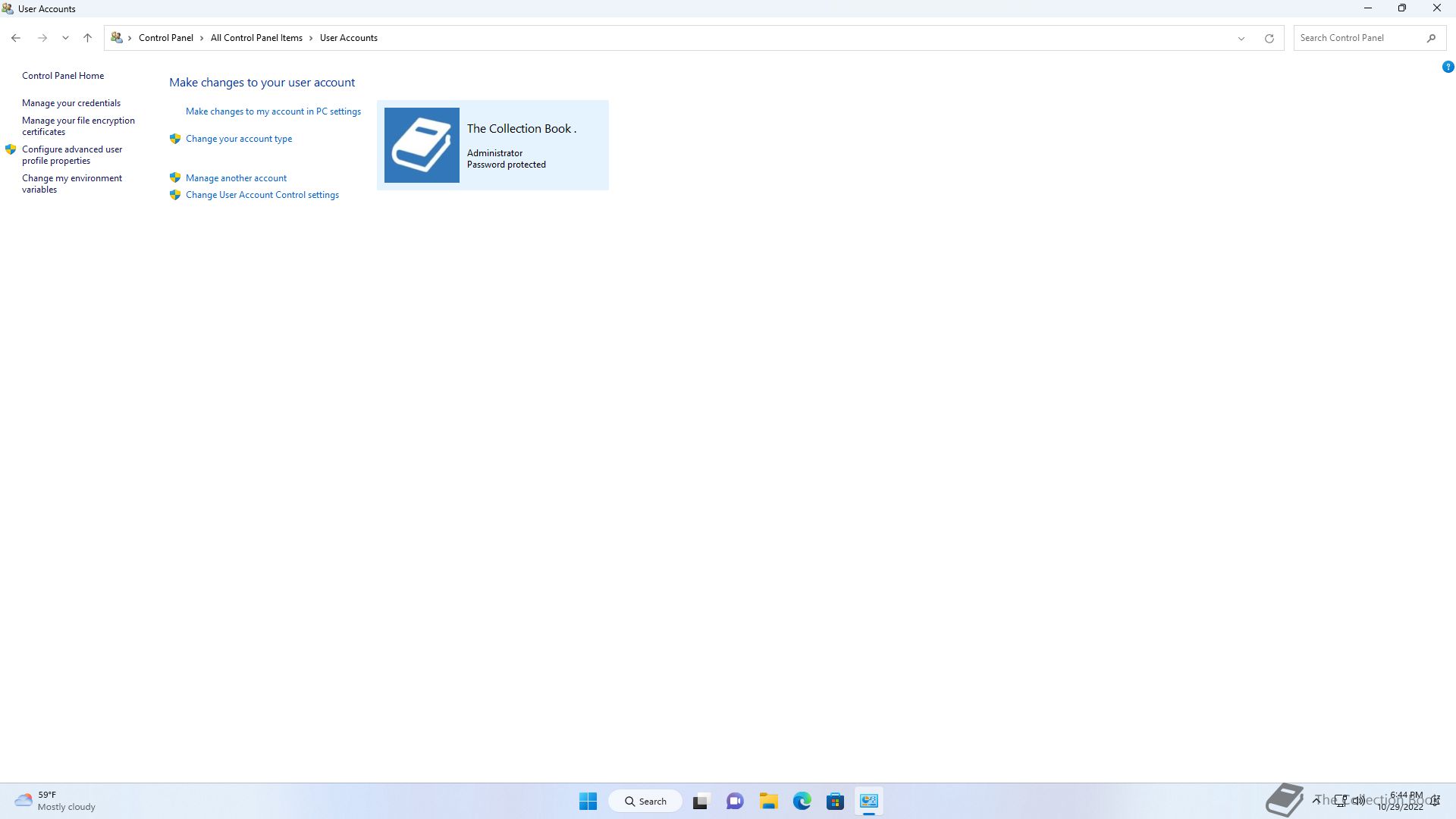Click the search magnifier icon in Control Panel

tap(1431, 38)
